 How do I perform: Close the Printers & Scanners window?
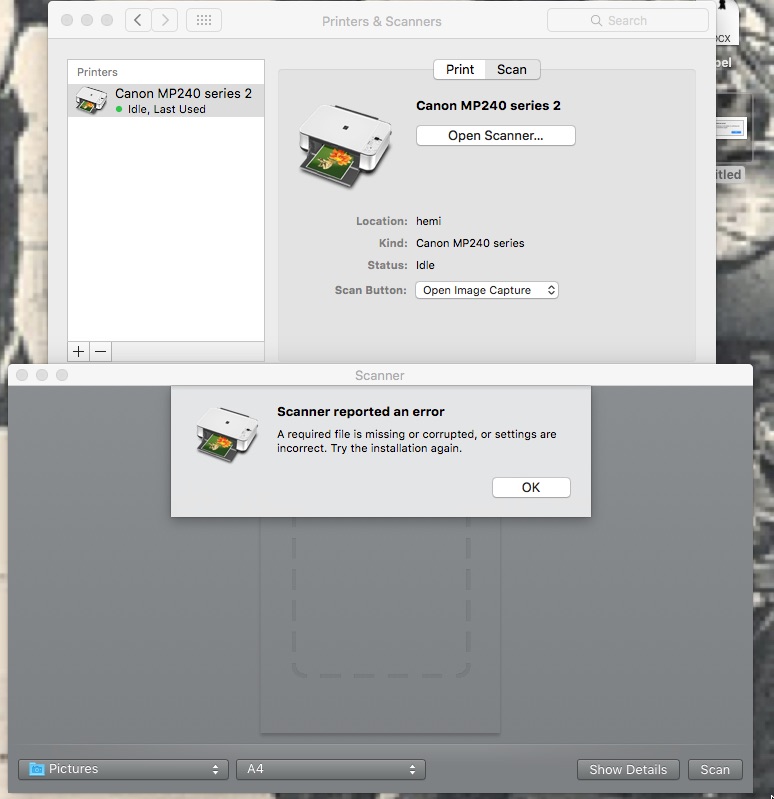(67, 20)
